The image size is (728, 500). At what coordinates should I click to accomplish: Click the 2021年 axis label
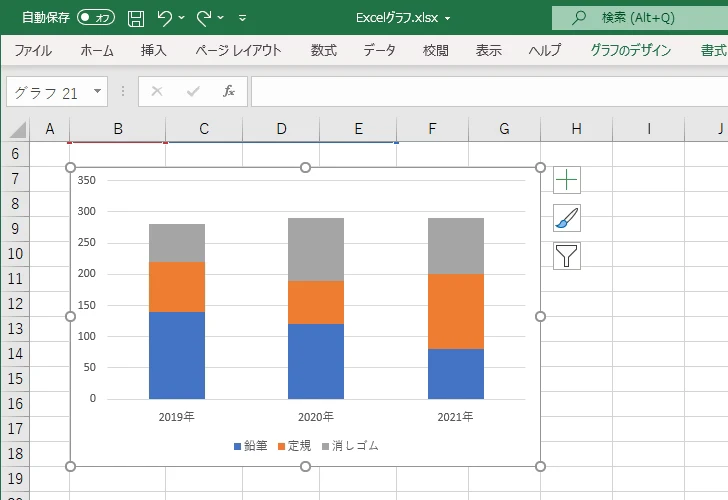(455, 417)
